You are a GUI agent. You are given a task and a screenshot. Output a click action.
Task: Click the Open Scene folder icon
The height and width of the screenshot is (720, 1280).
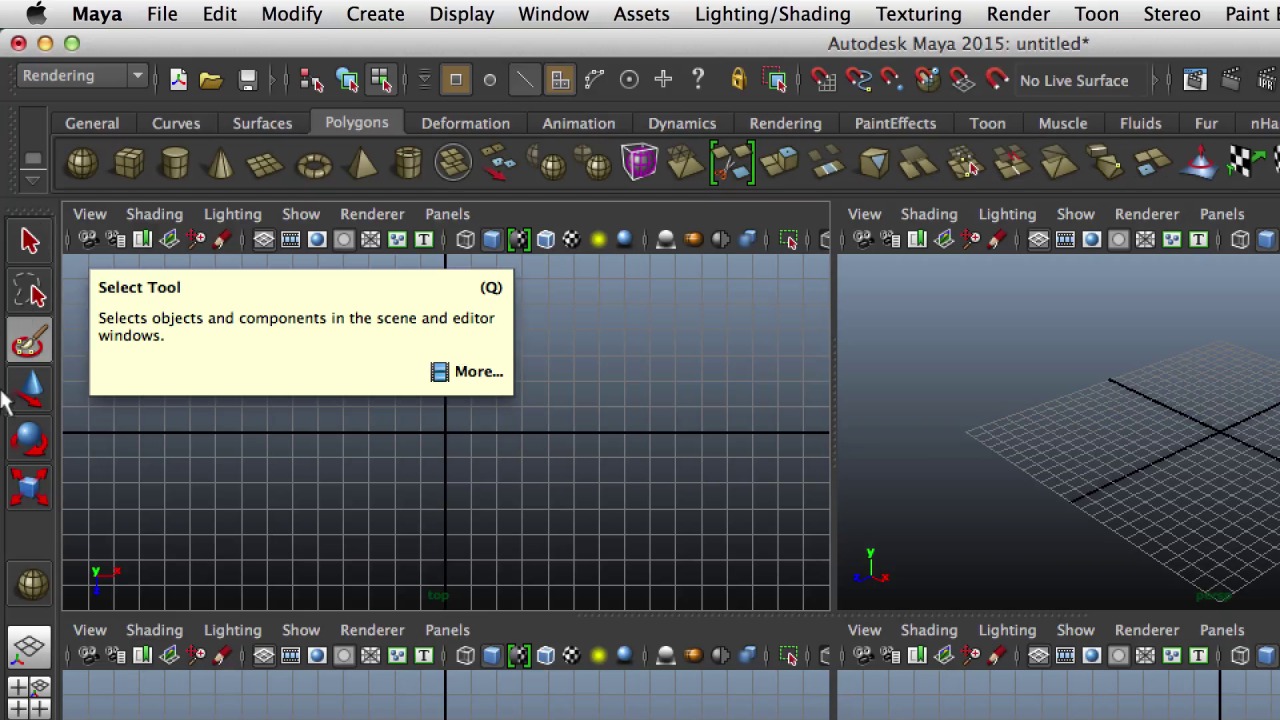coord(210,80)
